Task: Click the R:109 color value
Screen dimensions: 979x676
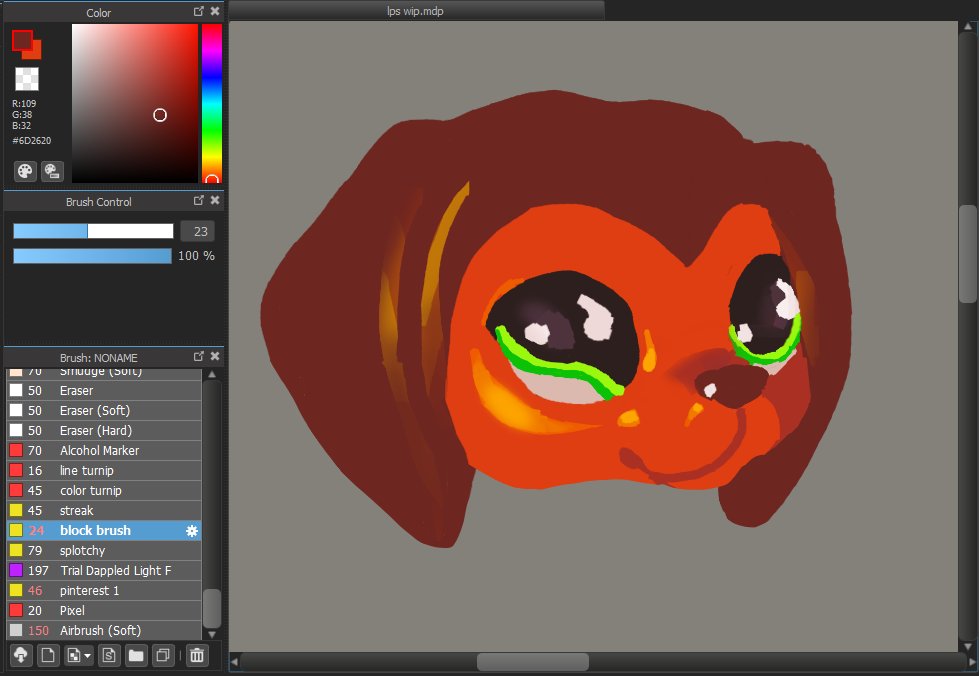Action: tap(24, 103)
